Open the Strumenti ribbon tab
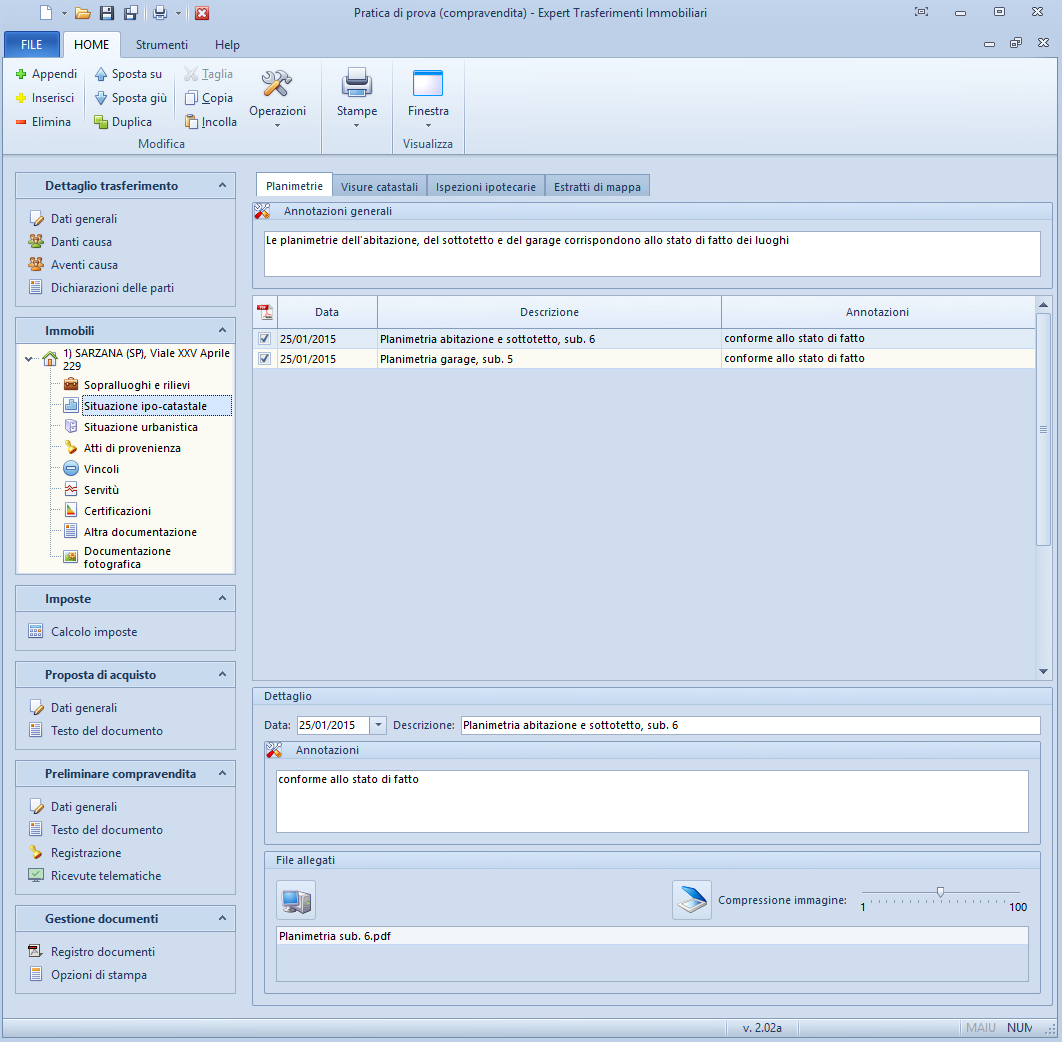 pyautogui.click(x=161, y=45)
